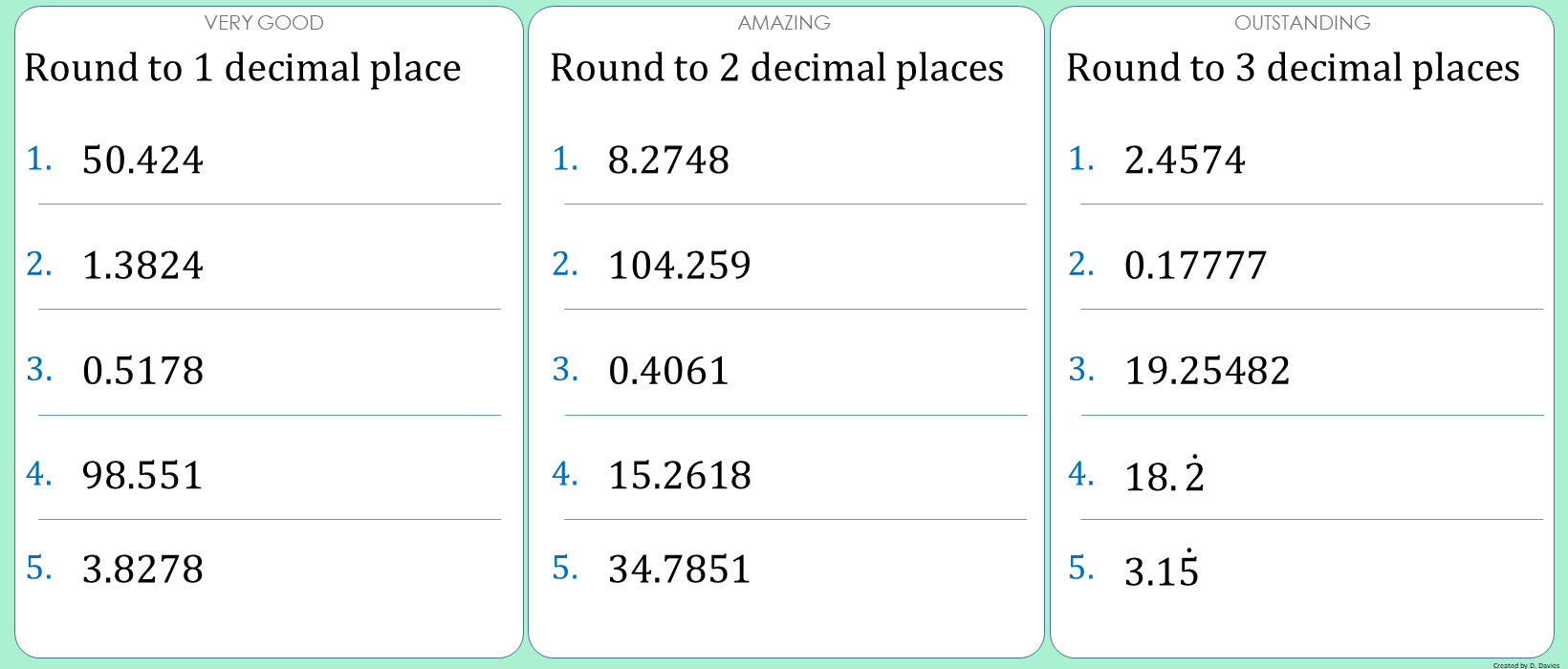1568x669 pixels.
Task: Click the number 15.2618
Action: click(x=680, y=476)
